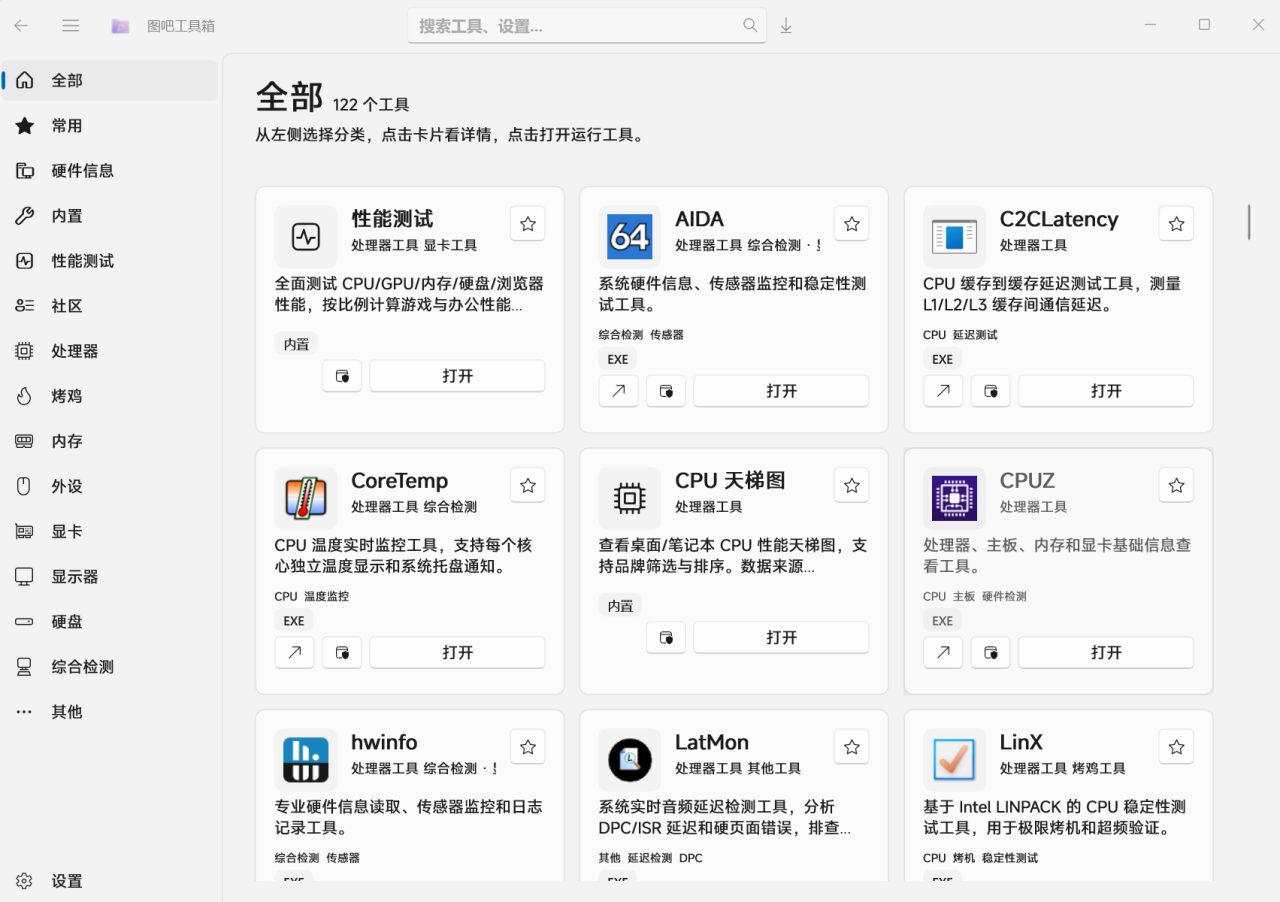
Task: Favorite AIDA with the star
Action: (x=852, y=224)
